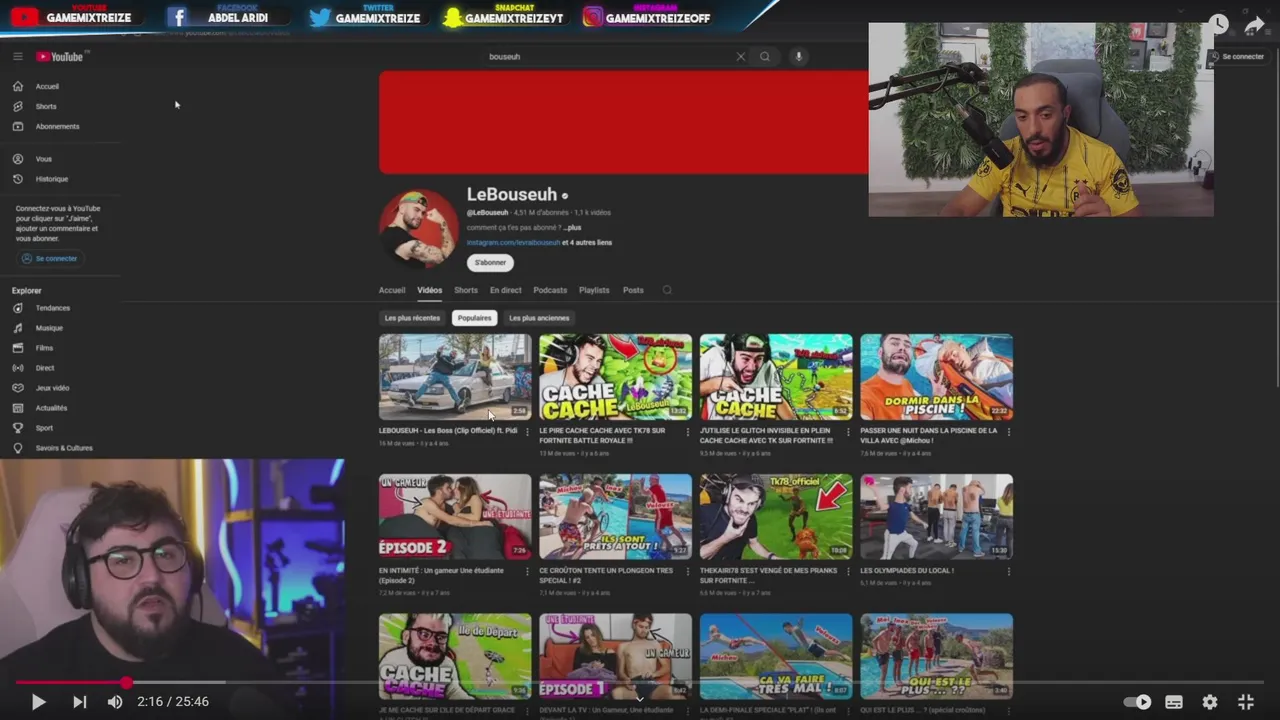
Task: Open the Podcasts tab
Action: tap(550, 290)
